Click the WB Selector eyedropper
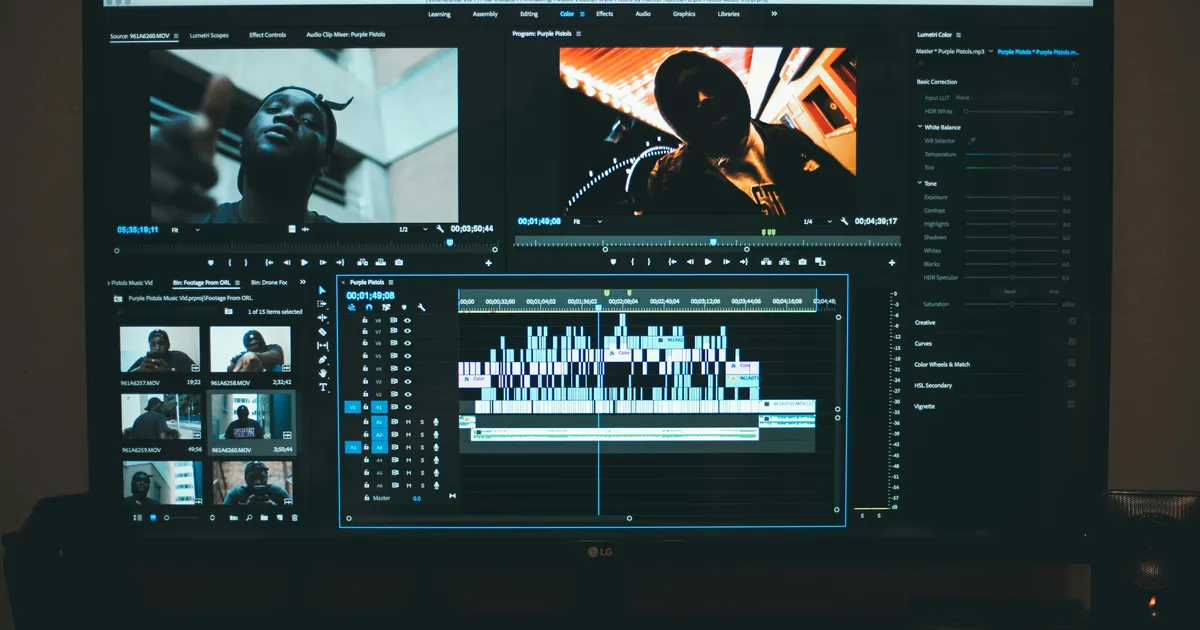 pos(971,141)
